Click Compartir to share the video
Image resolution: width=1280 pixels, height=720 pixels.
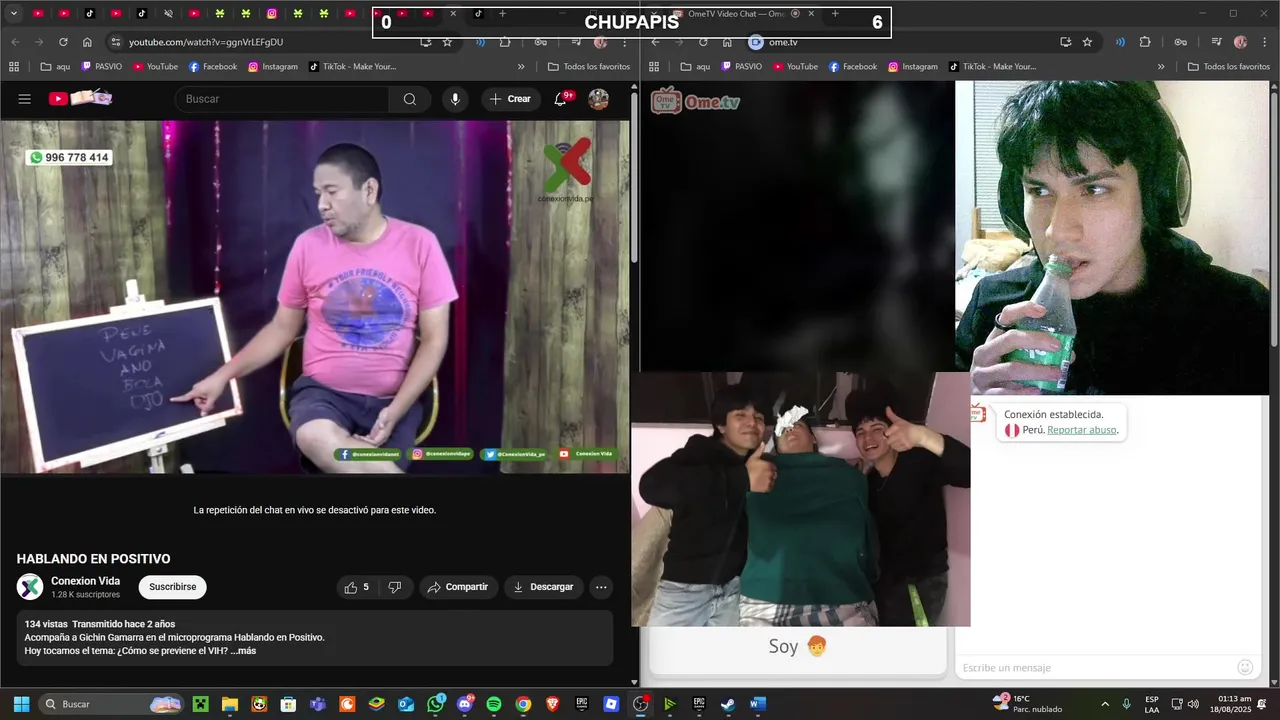pos(458,587)
